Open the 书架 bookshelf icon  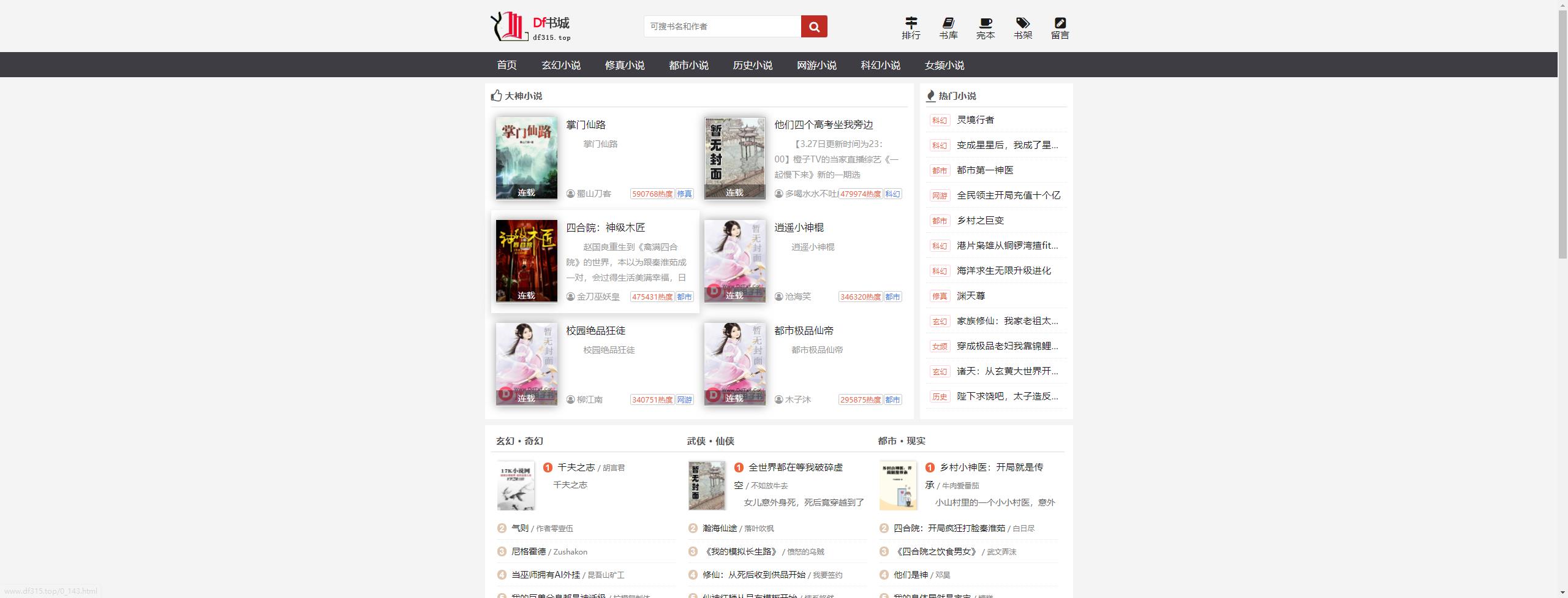click(1022, 28)
